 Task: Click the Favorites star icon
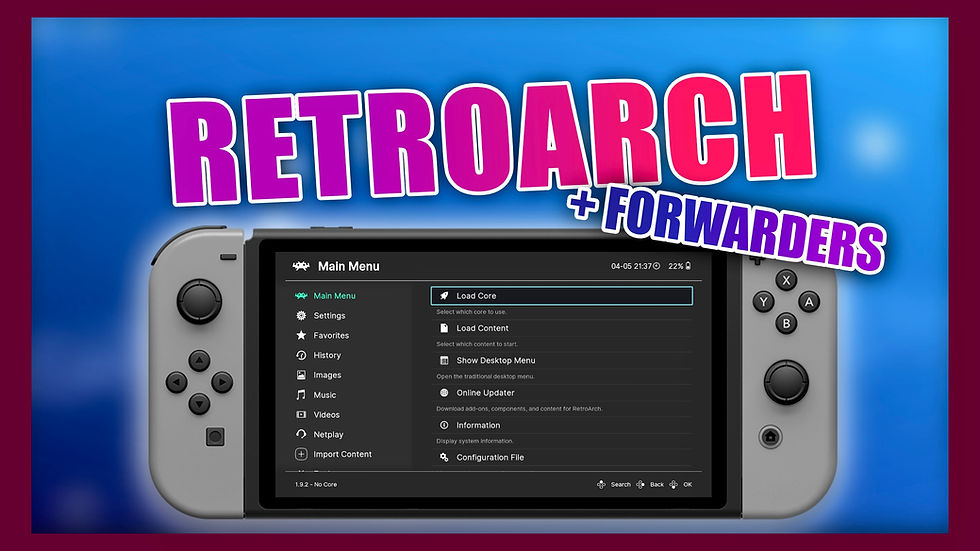tap(301, 335)
